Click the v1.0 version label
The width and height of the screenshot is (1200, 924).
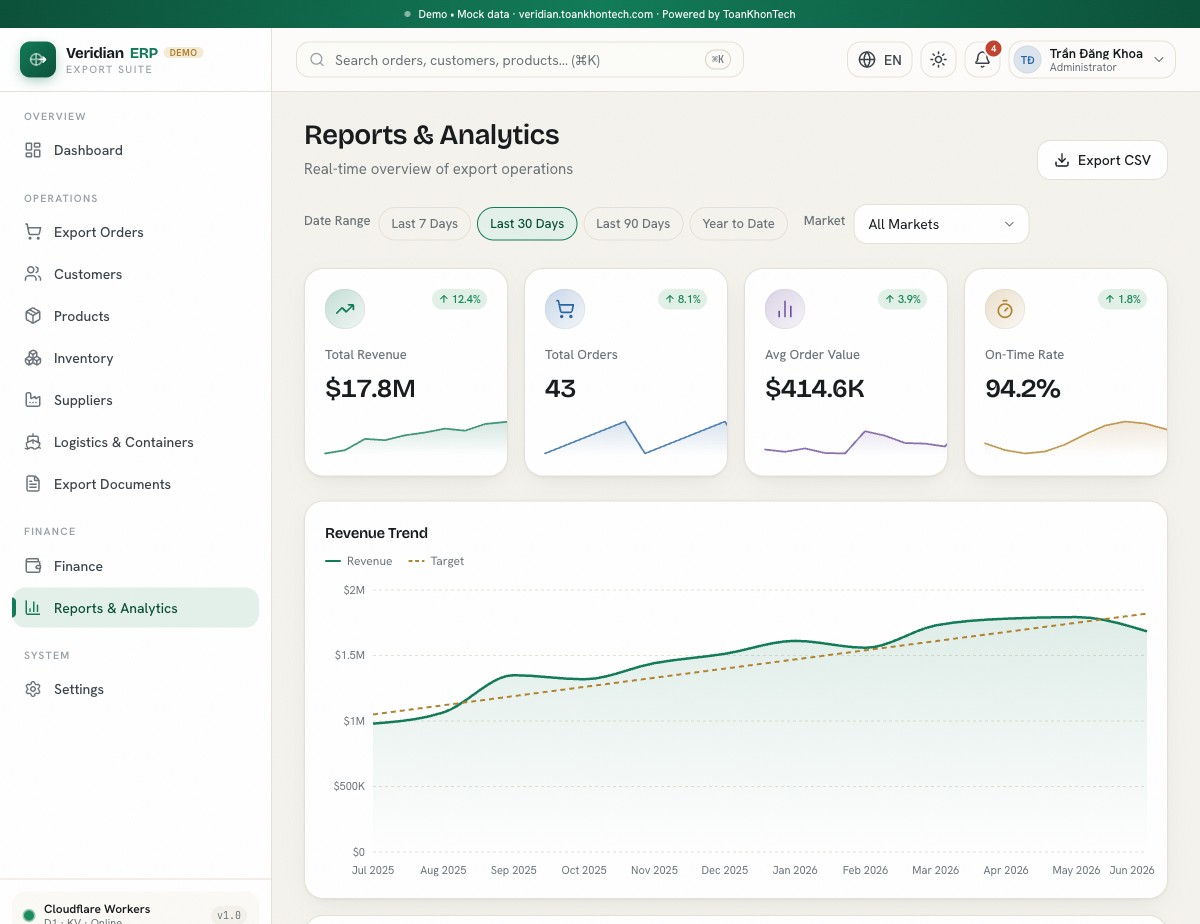tap(229, 915)
